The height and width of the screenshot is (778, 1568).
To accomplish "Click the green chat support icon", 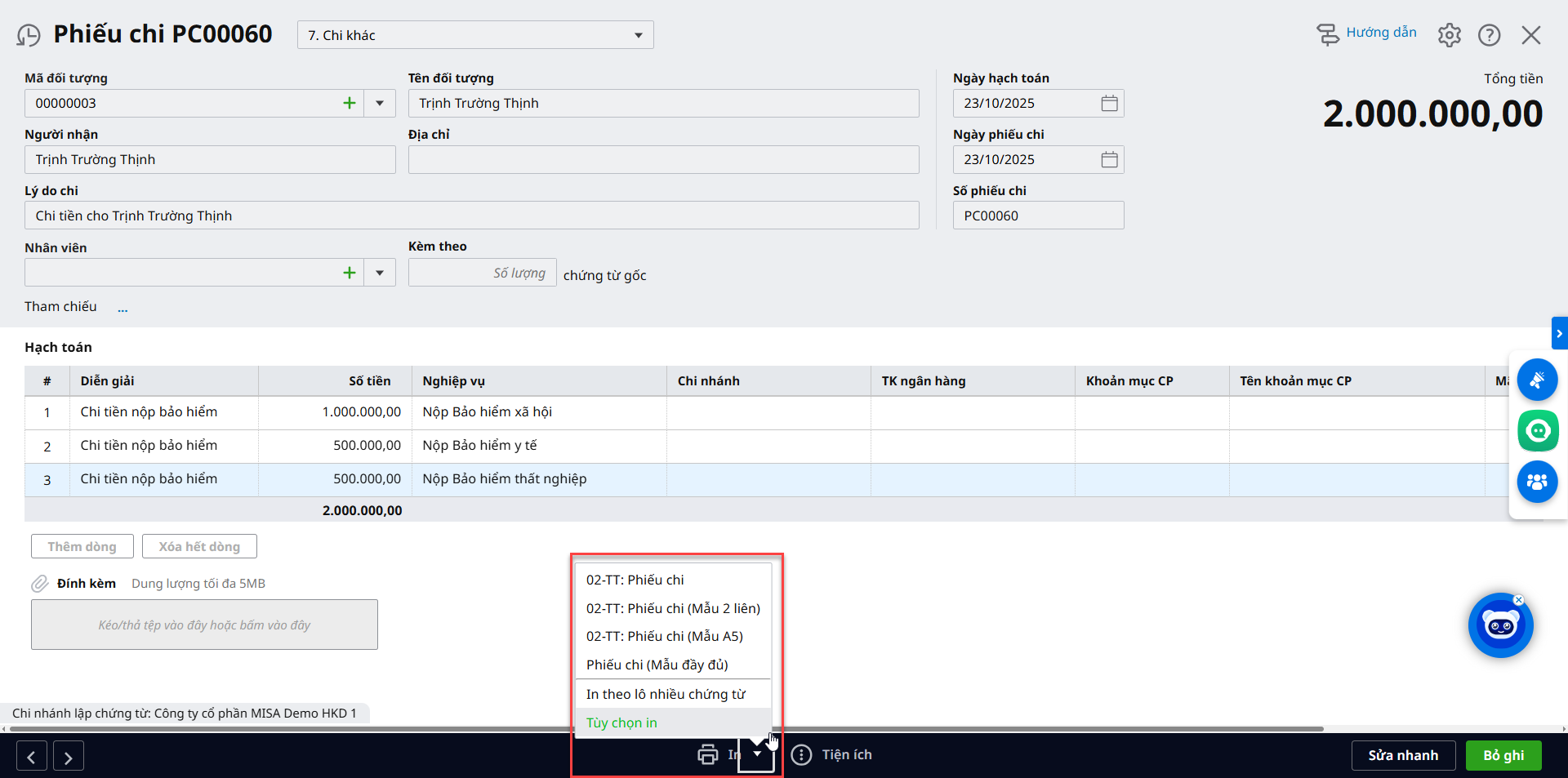I will pyautogui.click(x=1537, y=430).
